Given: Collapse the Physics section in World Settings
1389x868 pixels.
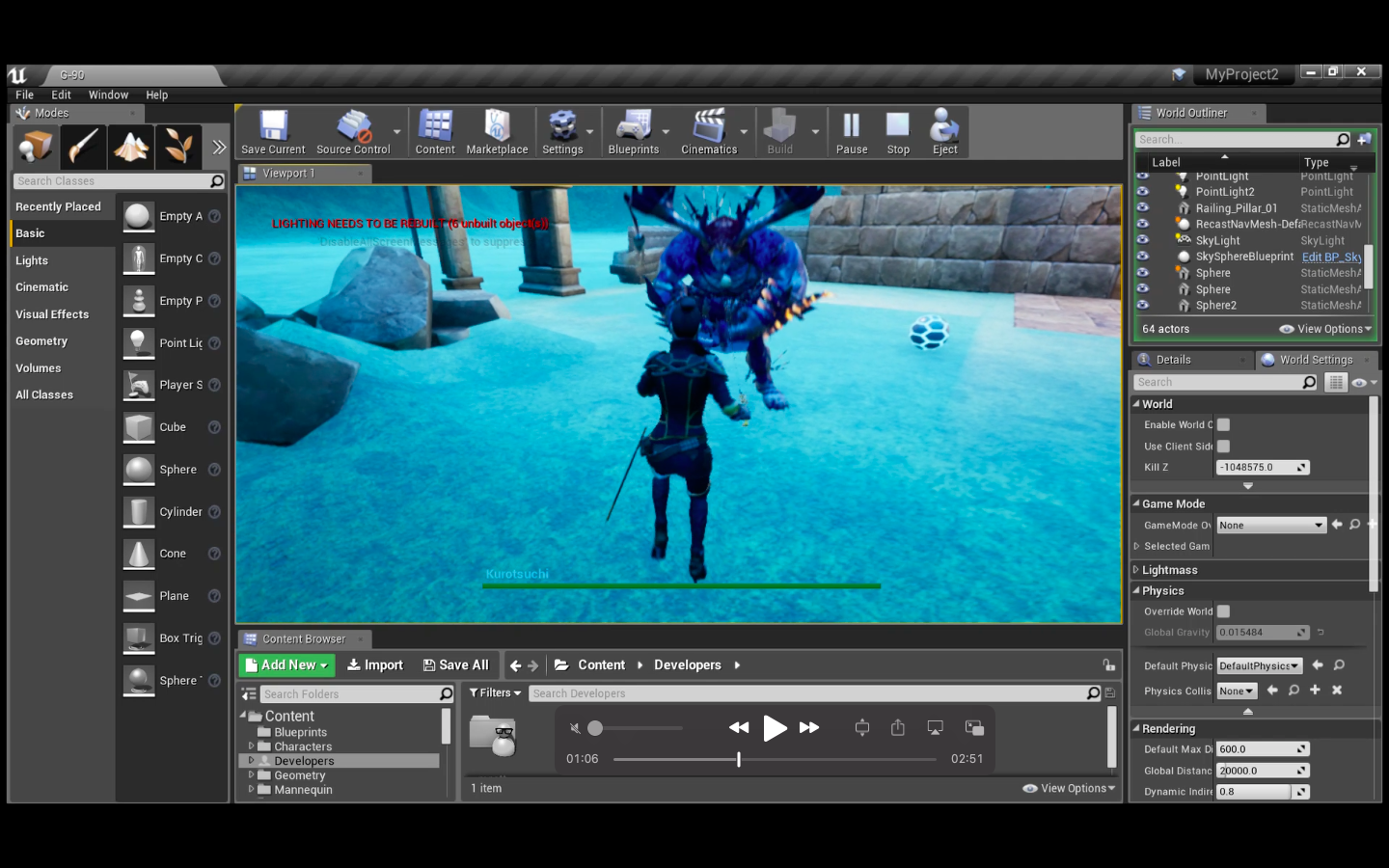Looking at the screenshot, I should tap(1136, 590).
